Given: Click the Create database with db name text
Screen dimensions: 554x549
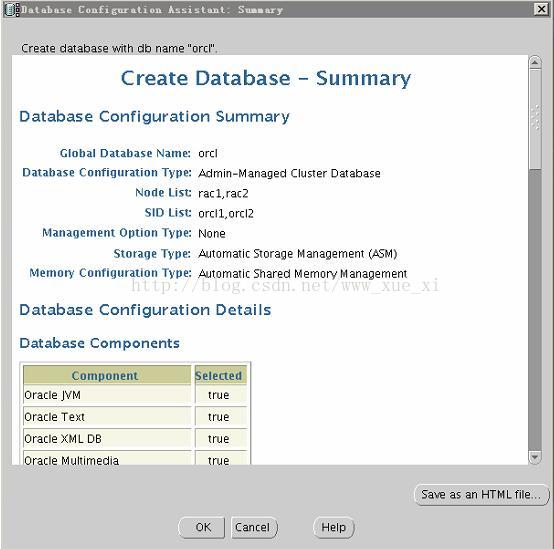Looking at the screenshot, I should click(x=119, y=48).
